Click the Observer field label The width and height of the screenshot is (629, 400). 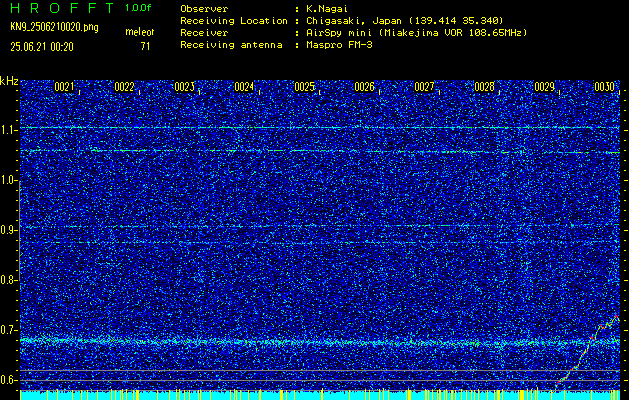(x=204, y=9)
